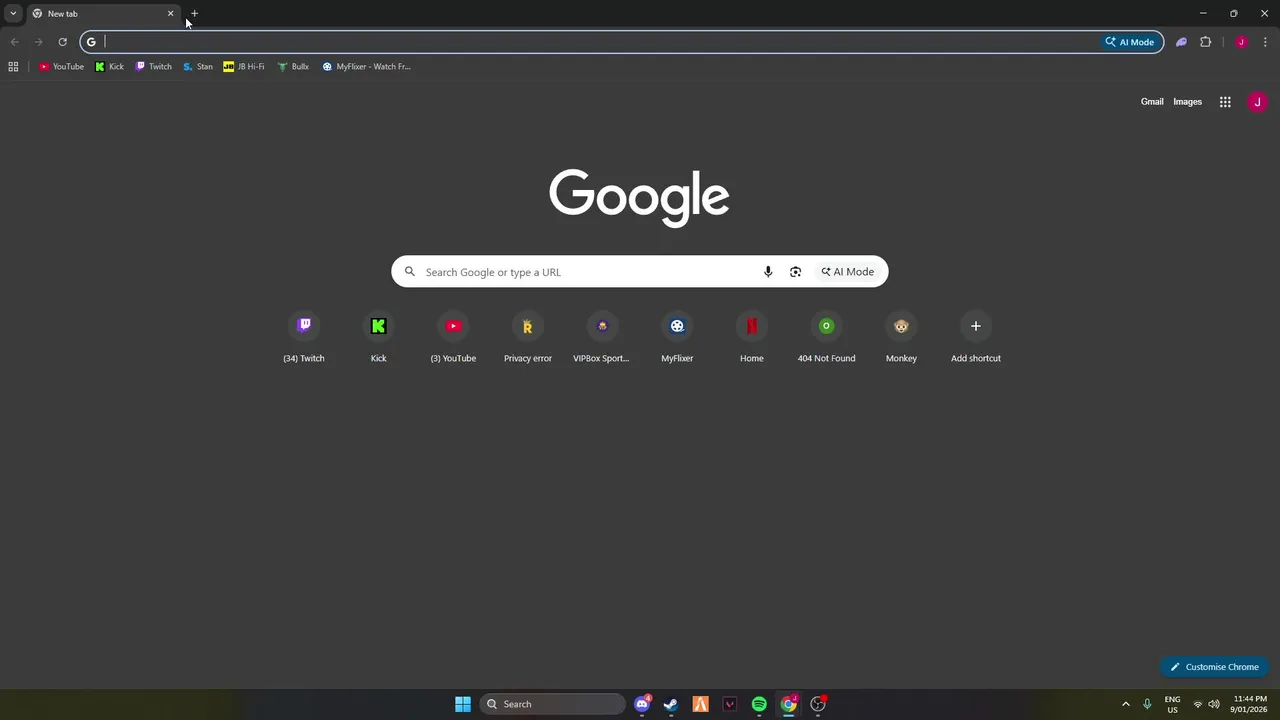
Task: Open the YouTube bookmark
Action: pos(61,67)
